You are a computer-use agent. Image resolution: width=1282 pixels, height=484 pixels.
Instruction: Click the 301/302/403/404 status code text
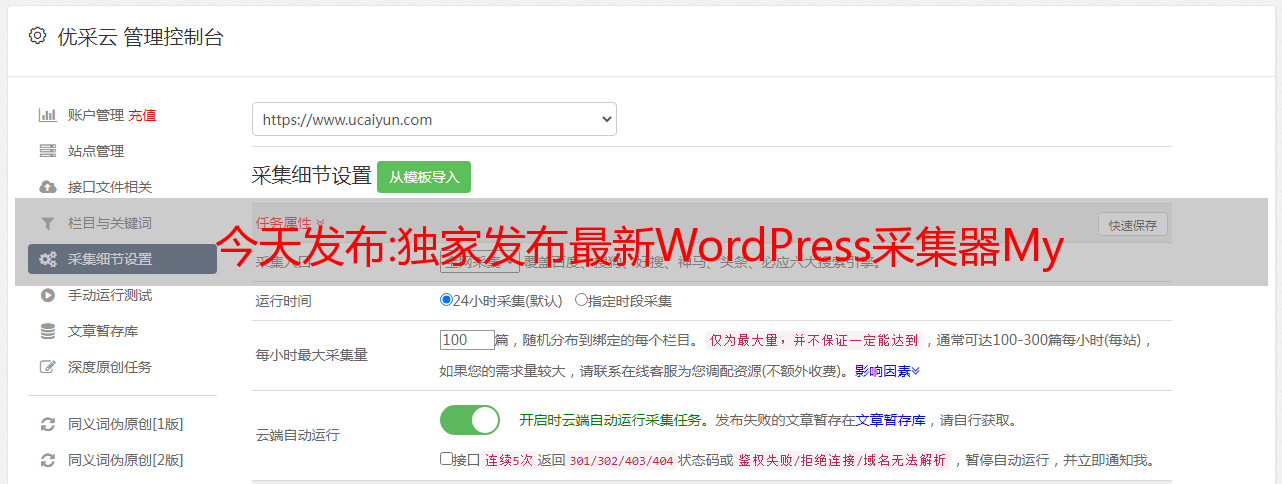620,461
